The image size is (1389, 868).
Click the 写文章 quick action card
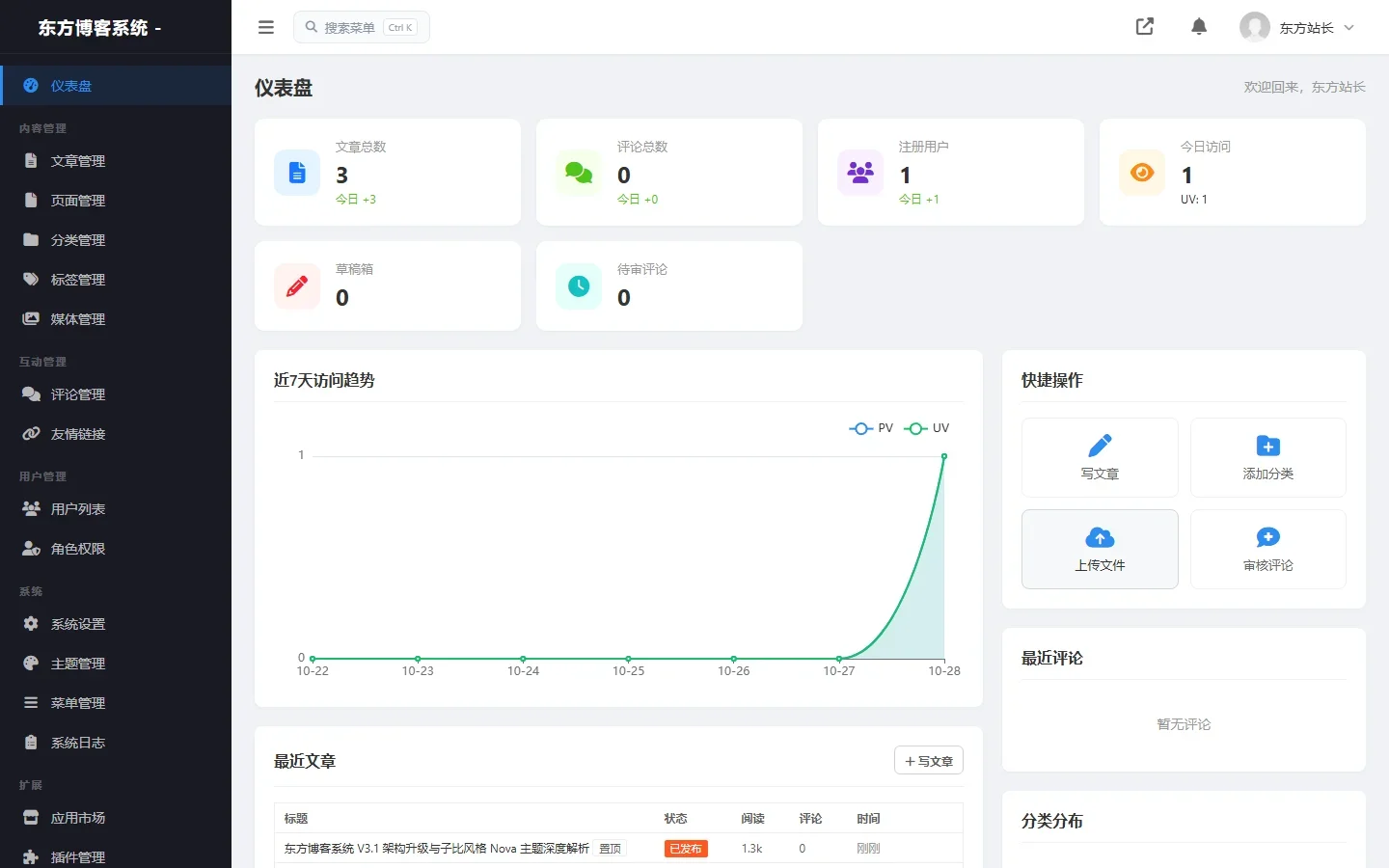point(1100,457)
